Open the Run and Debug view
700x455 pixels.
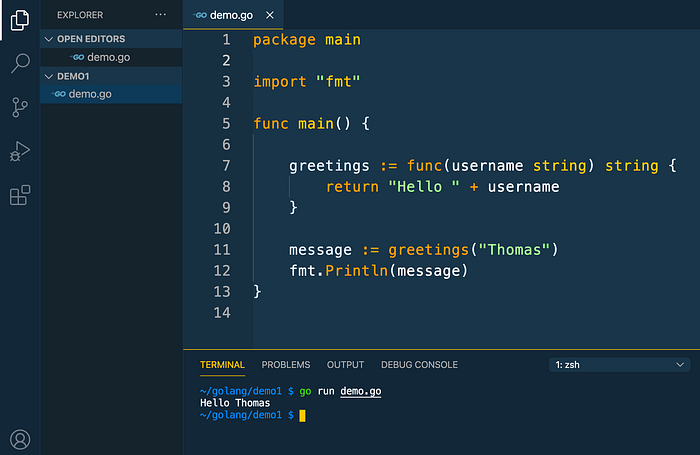pos(20,151)
